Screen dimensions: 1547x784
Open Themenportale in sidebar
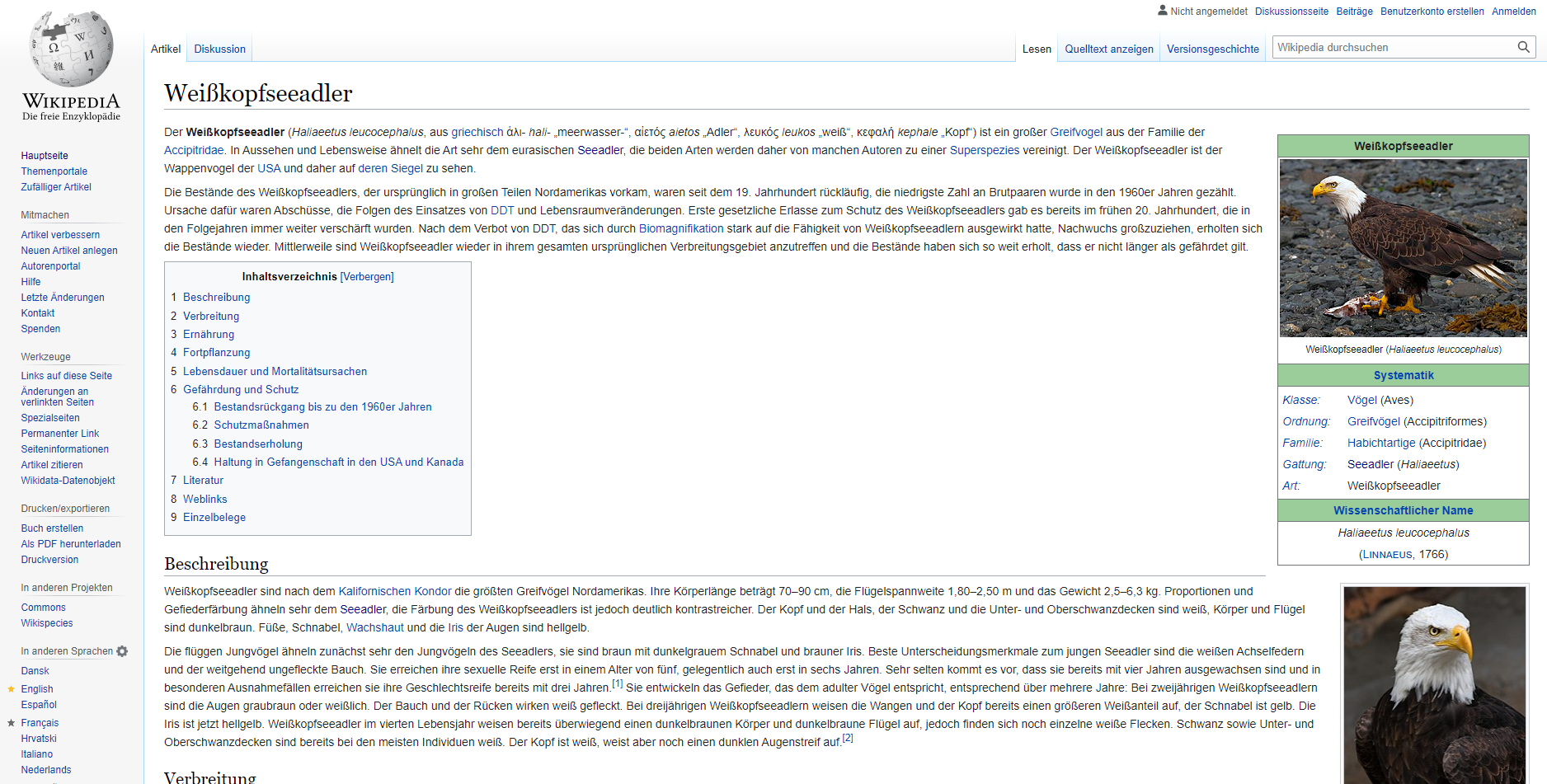coord(54,171)
